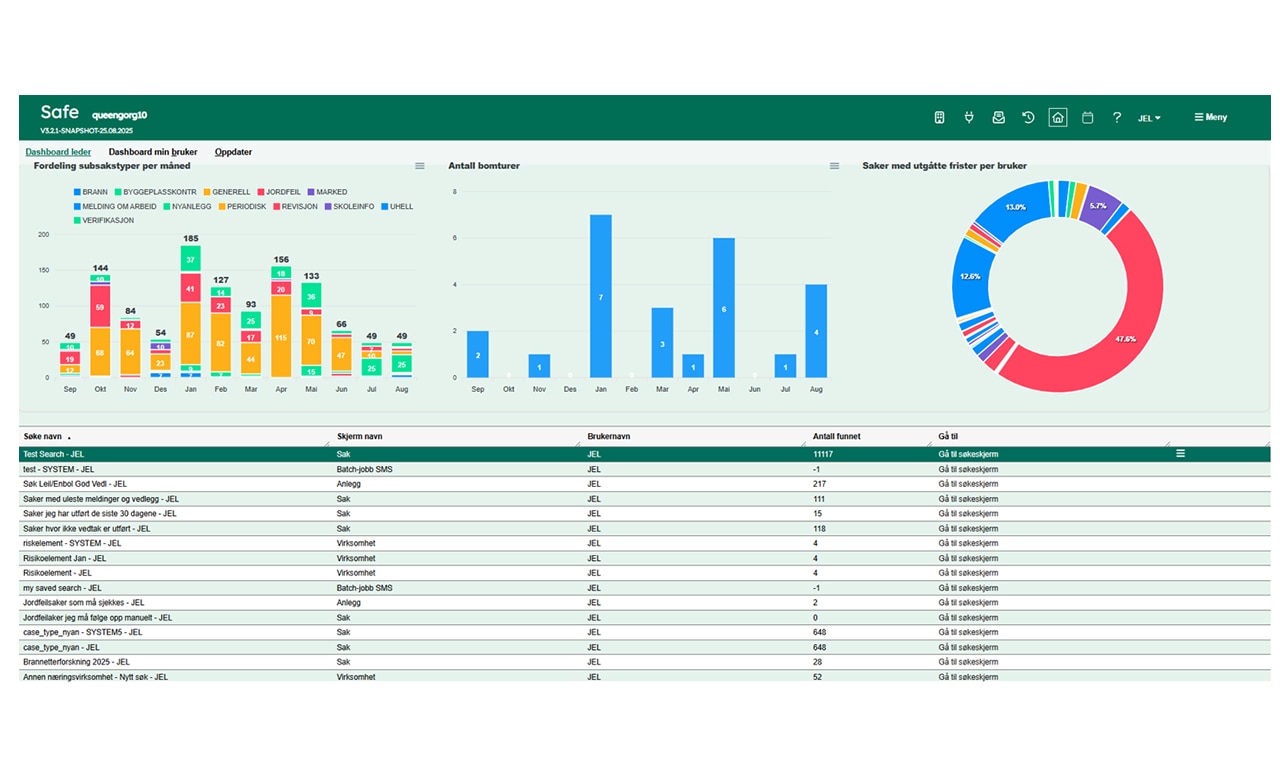
Task: Open the inbox tray icon
Action: pyautogui.click(x=998, y=118)
